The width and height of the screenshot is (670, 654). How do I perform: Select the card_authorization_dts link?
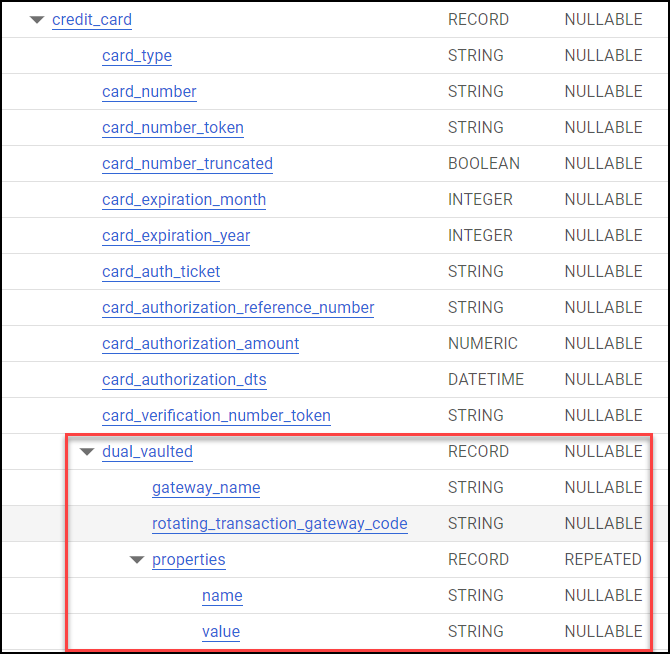184,380
